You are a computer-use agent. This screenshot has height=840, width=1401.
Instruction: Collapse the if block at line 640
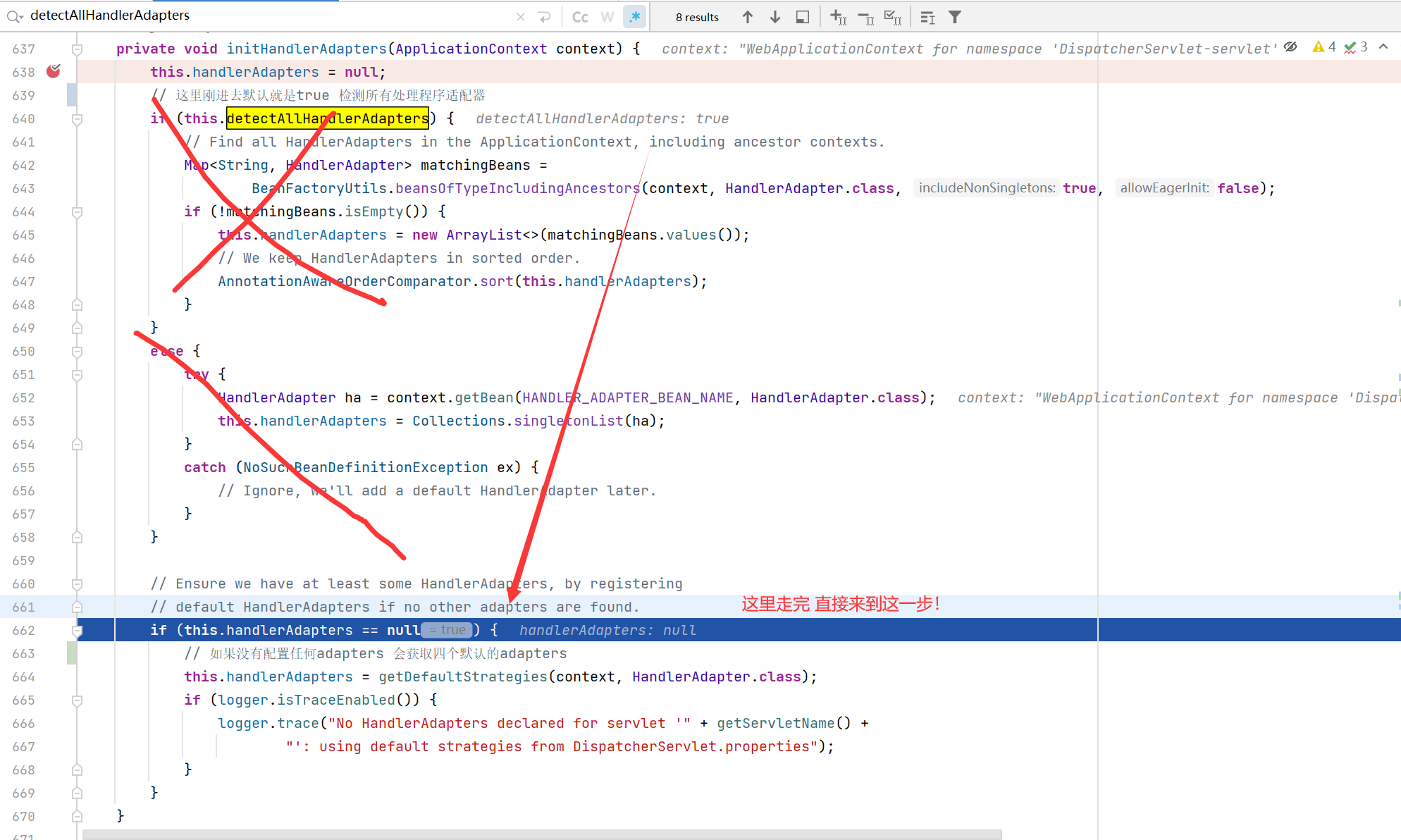point(78,118)
